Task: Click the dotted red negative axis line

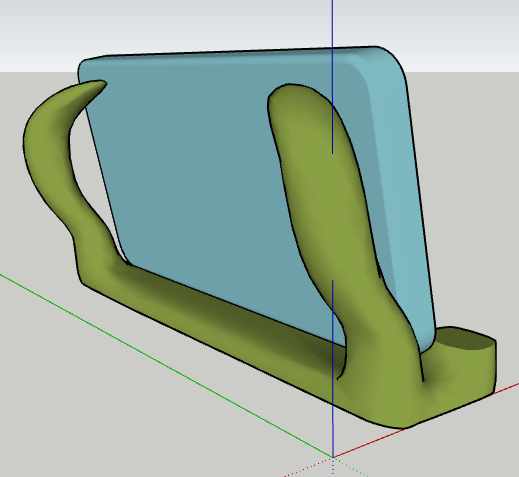Action: 307,467
